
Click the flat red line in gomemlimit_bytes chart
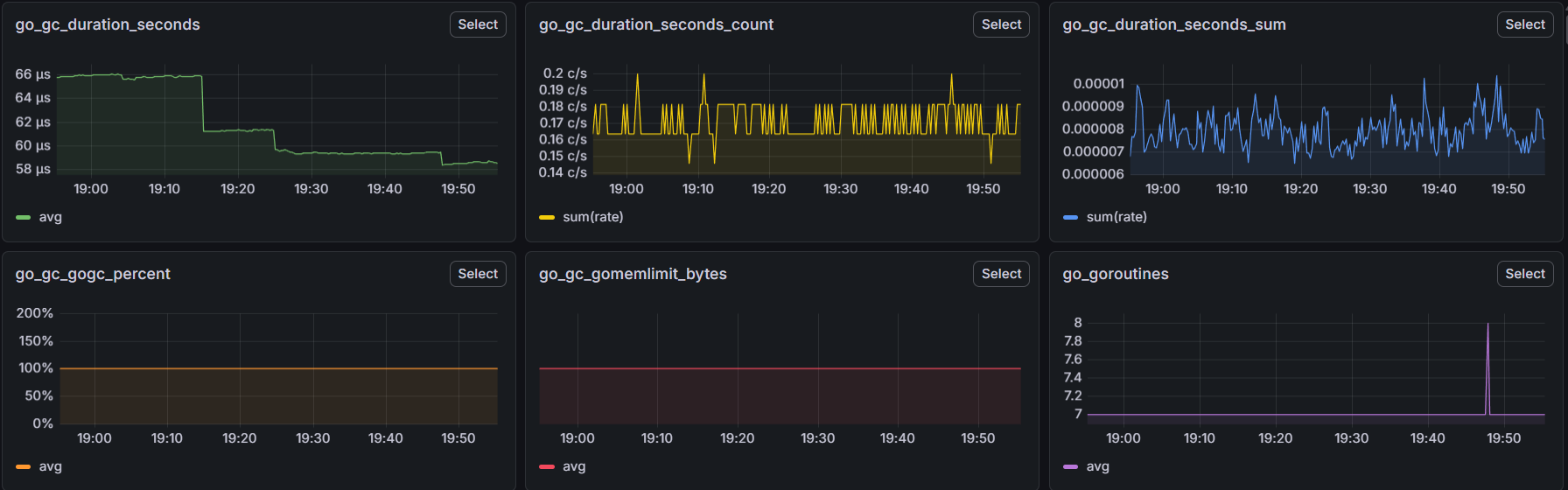click(780, 368)
